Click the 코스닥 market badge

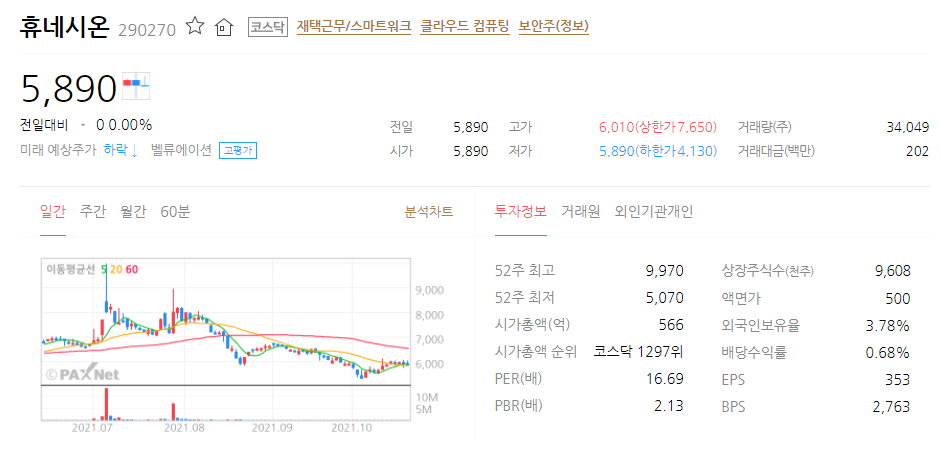click(x=268, y=27)
